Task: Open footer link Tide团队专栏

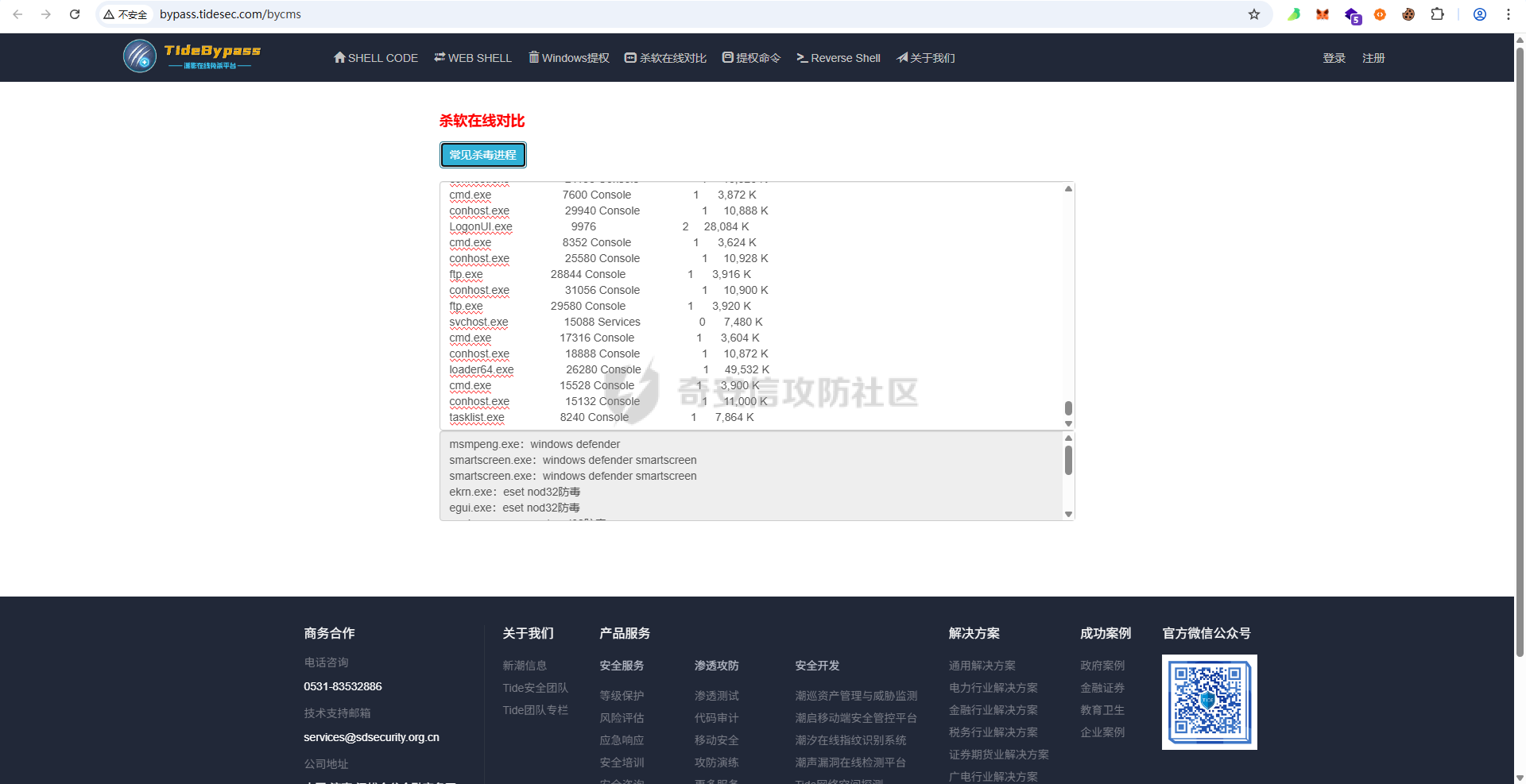Action: click(535, 710)
